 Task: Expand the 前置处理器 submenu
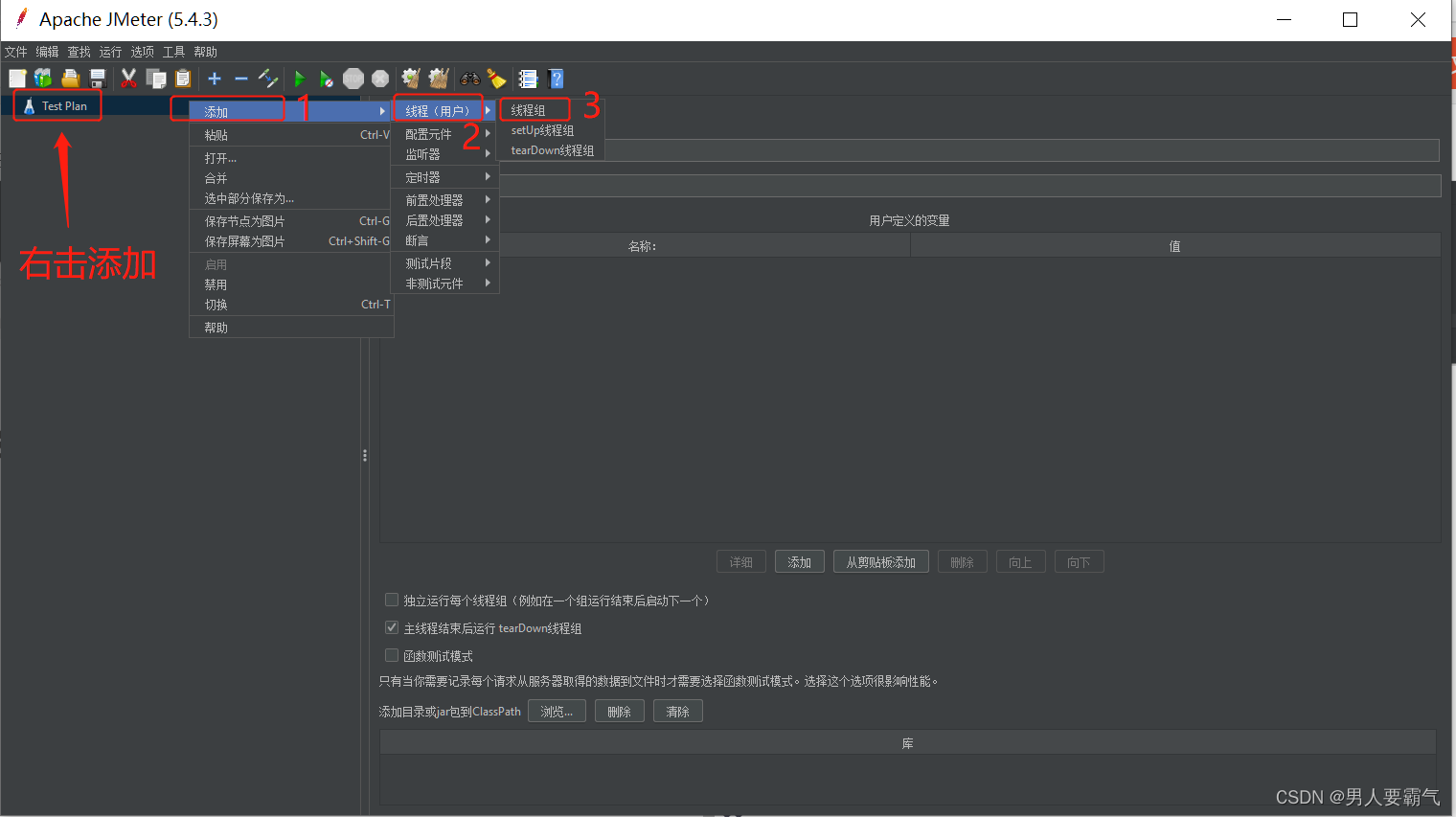[x=444, y=200]
